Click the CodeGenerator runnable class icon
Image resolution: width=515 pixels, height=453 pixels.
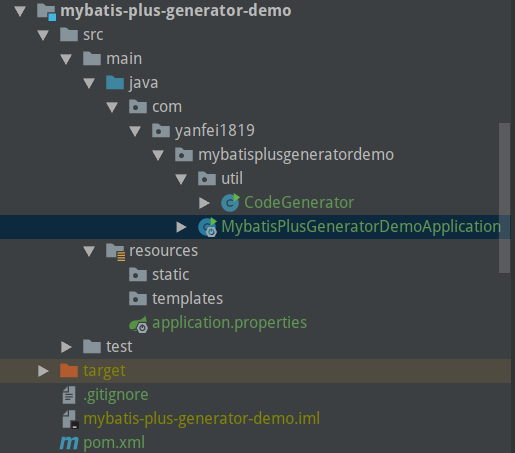230,202
